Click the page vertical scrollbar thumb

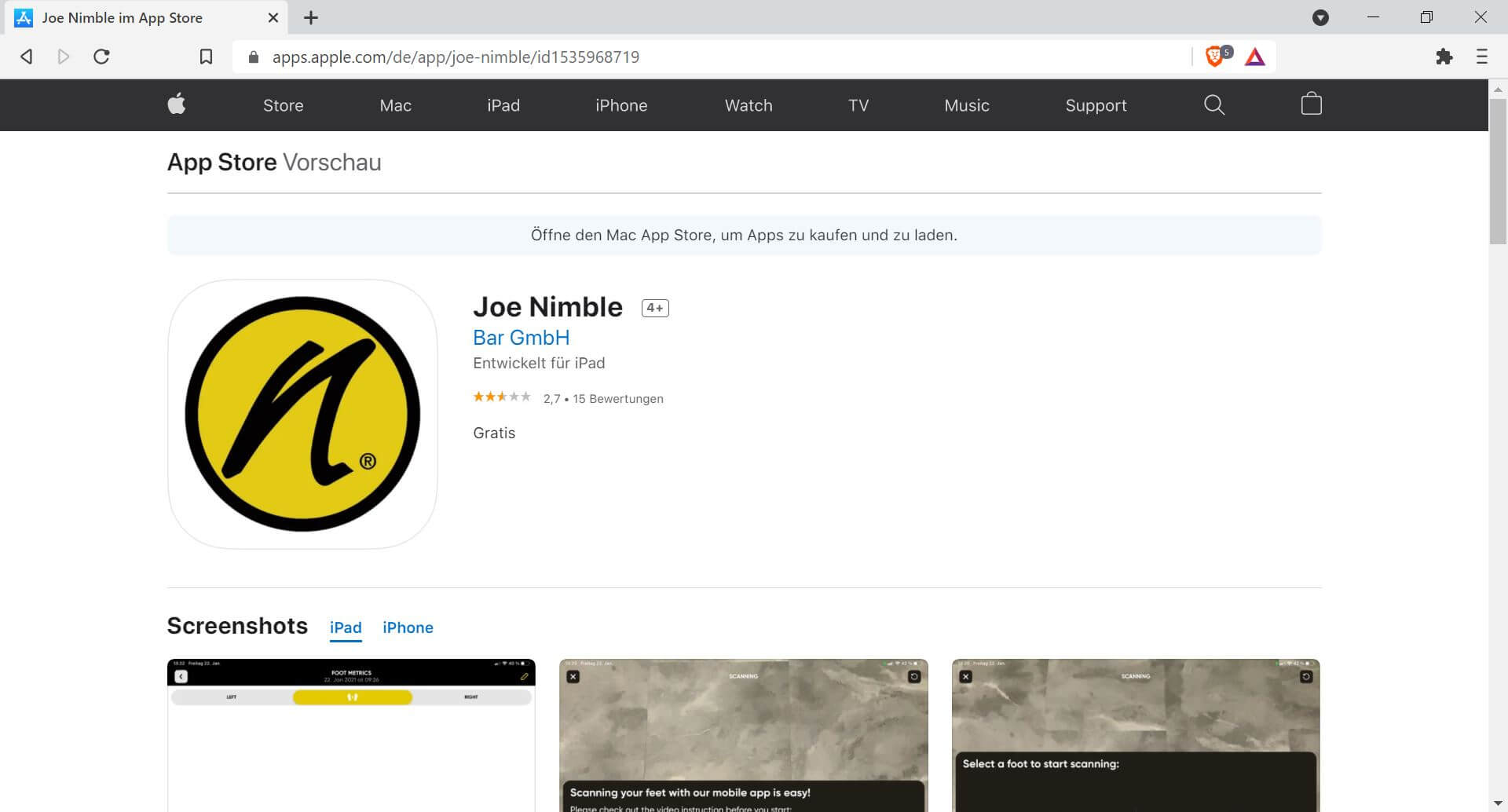pos(1498,172)
